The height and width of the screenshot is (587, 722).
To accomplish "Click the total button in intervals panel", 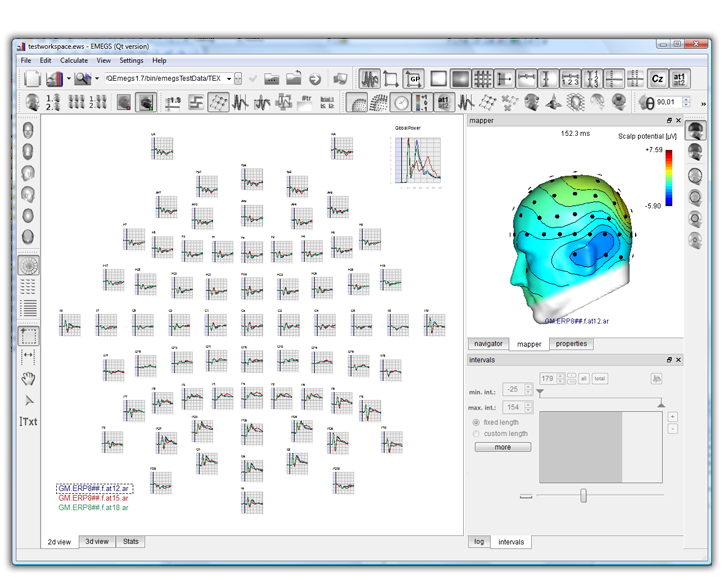I will [x=600, y=379].
